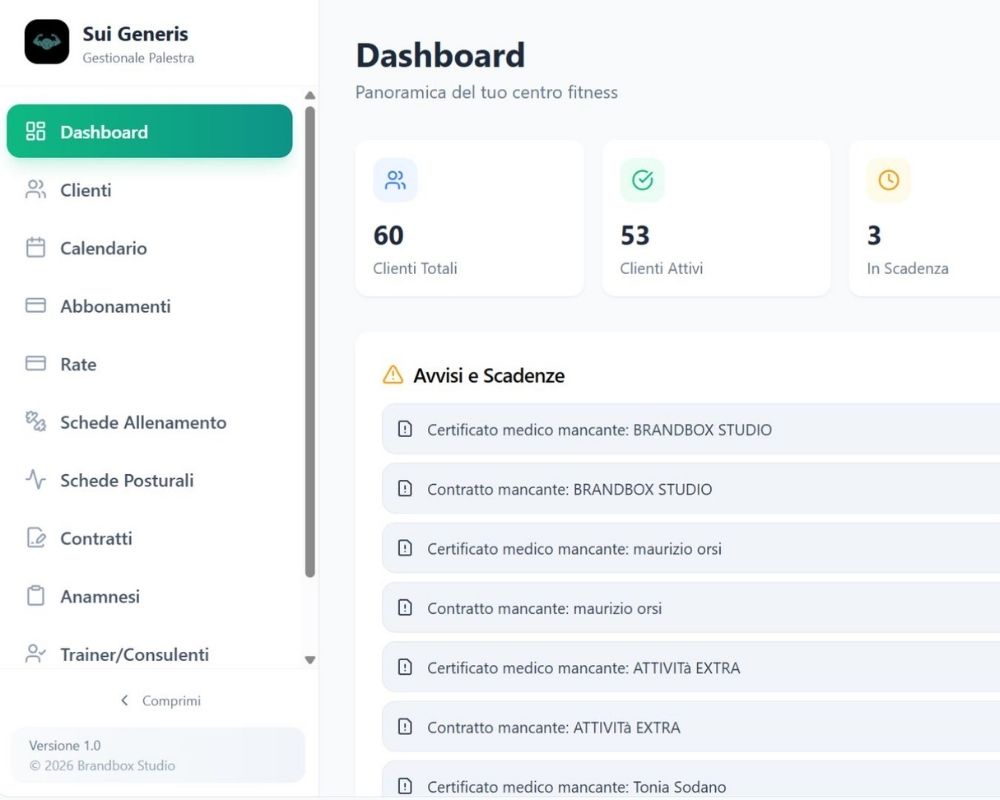Click the Contratti document icon
The width and height of the screenshot is (1000, 800).
click(35, 538)
